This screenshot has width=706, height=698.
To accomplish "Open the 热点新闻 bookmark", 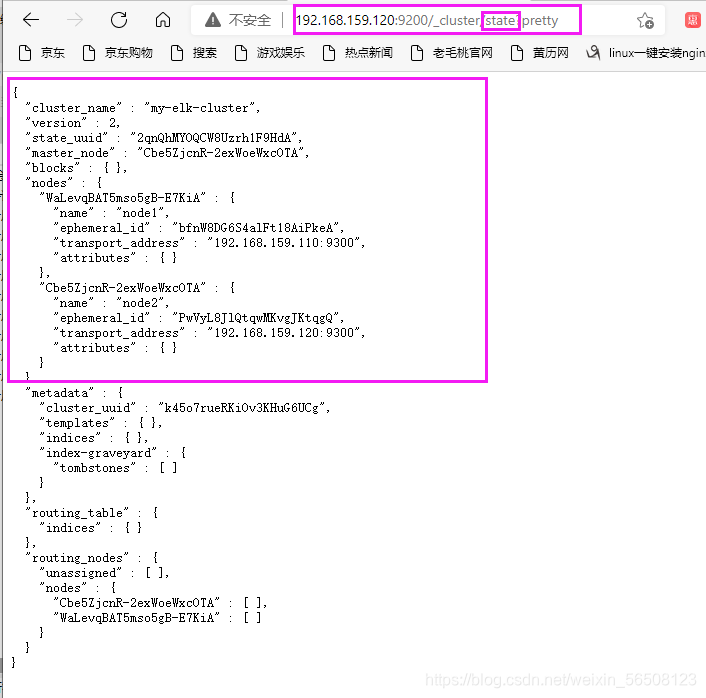I will 358,53.
